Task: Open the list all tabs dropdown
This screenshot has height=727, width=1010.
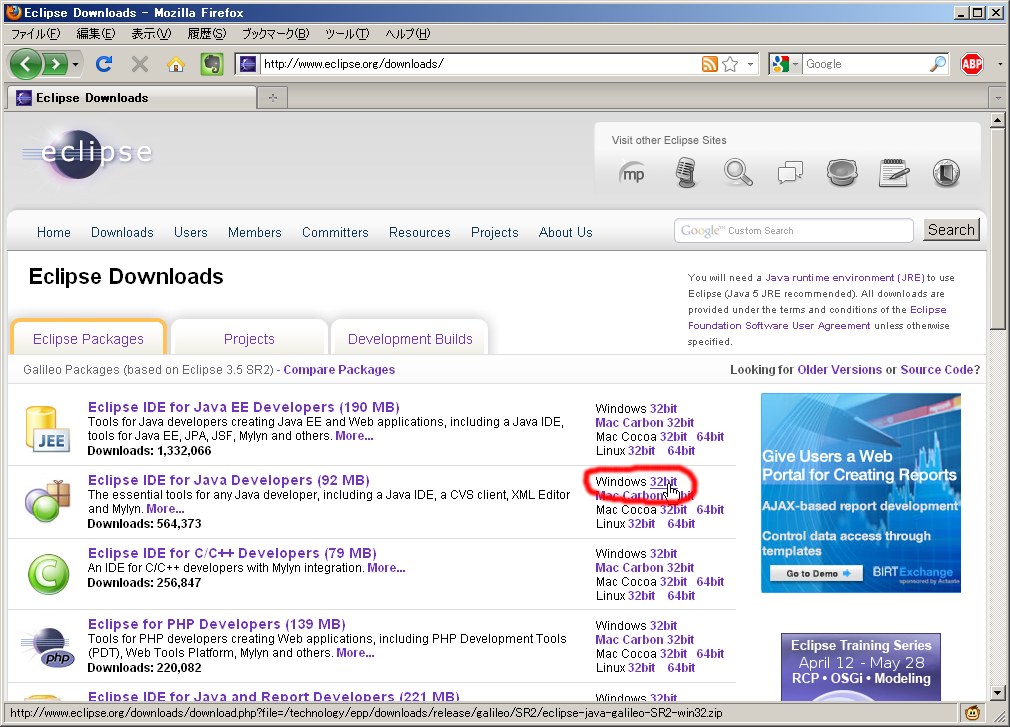Action: click(998, 98)
